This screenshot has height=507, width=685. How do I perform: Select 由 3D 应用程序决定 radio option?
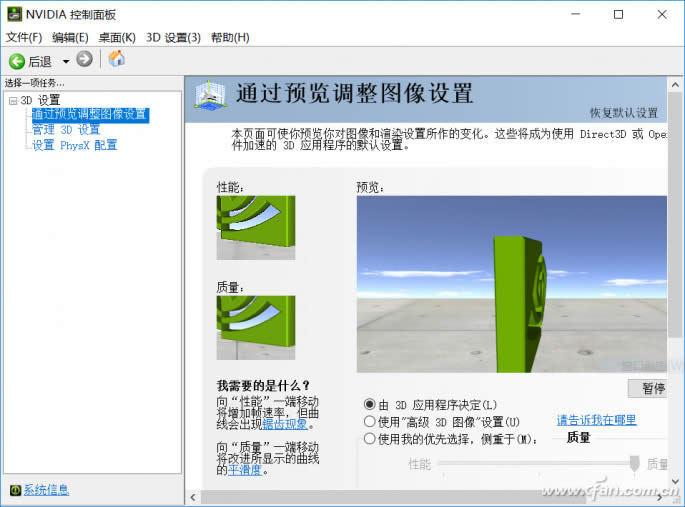point(370,404)
